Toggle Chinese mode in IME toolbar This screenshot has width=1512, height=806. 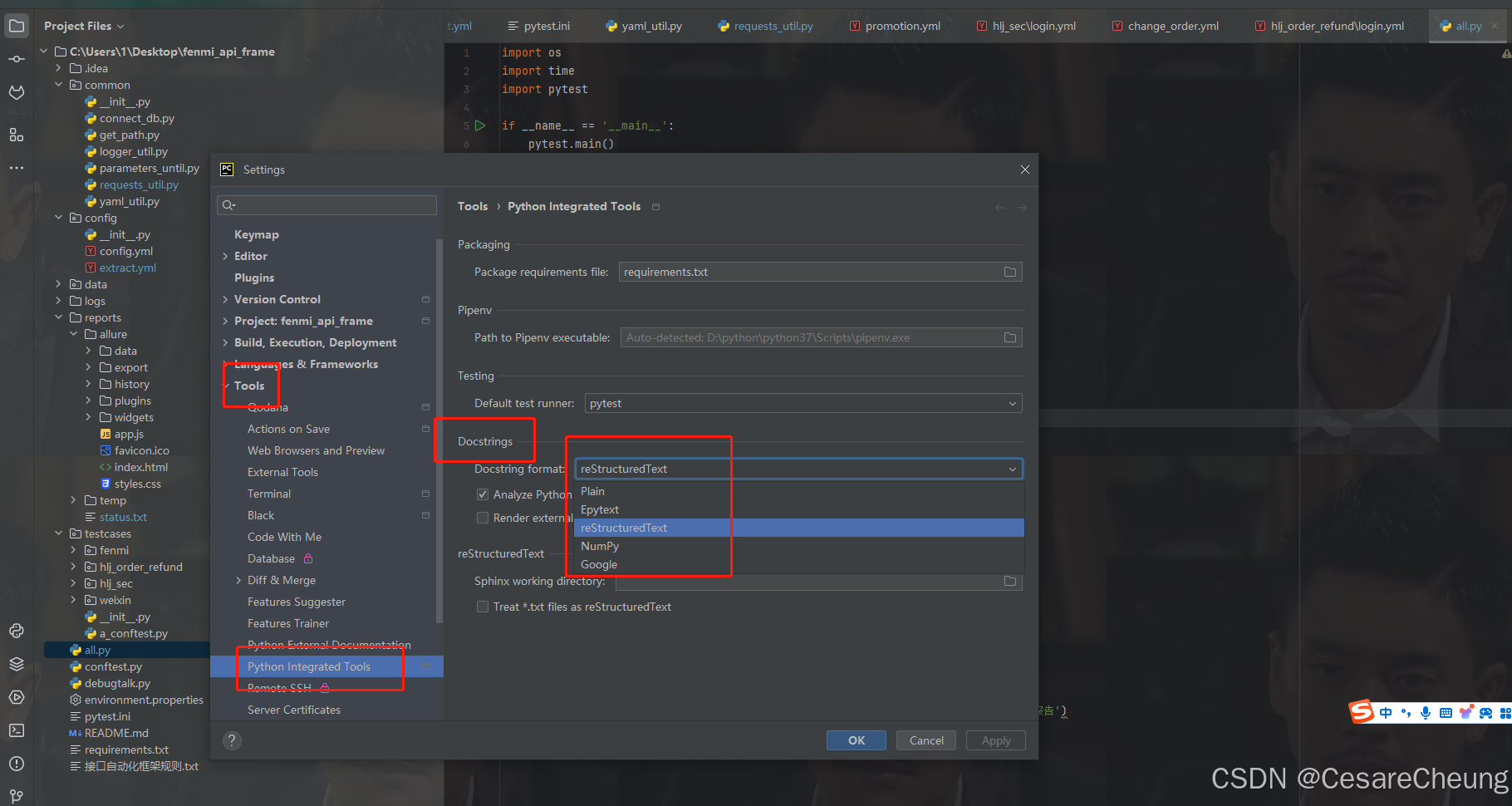point(1386,713)
